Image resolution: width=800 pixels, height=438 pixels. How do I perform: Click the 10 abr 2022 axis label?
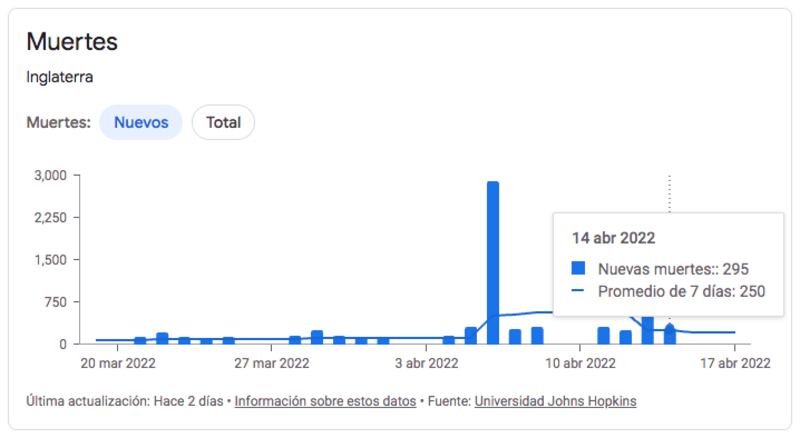(580, 363)
